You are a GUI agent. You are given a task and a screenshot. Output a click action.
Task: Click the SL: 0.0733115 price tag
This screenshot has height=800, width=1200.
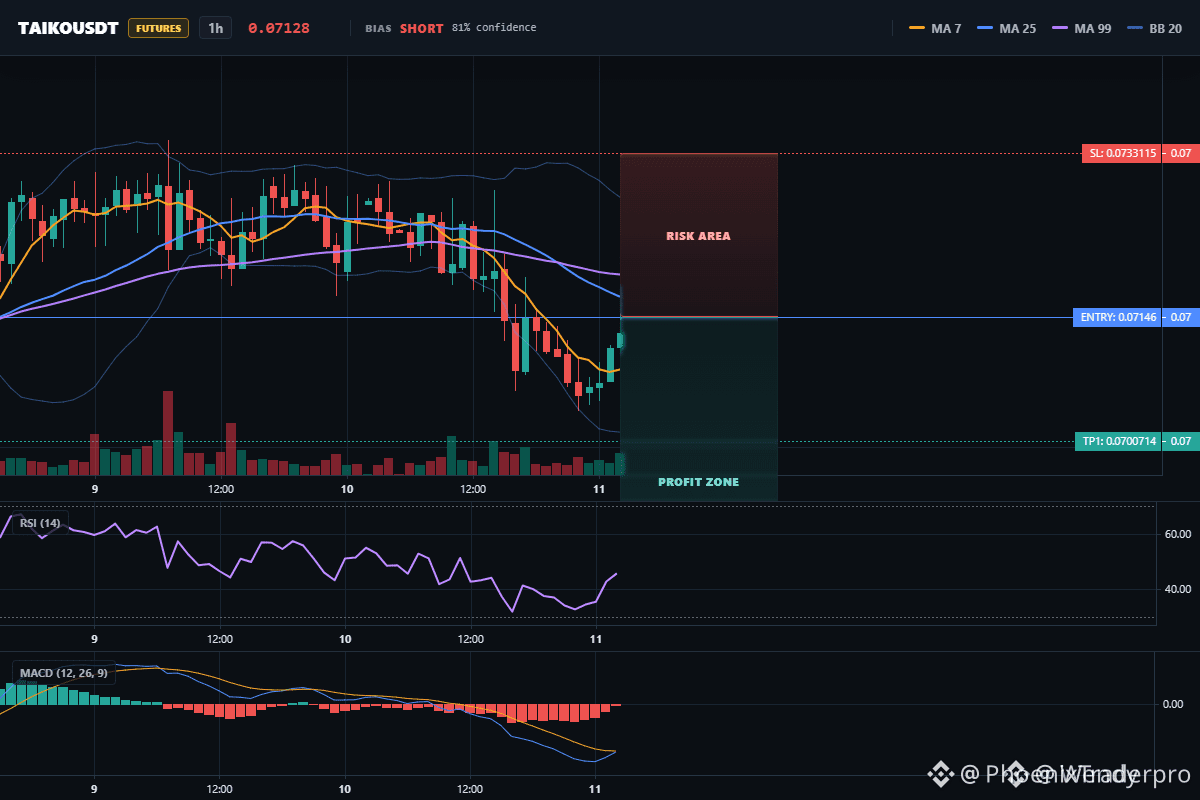coord(1122,154)
